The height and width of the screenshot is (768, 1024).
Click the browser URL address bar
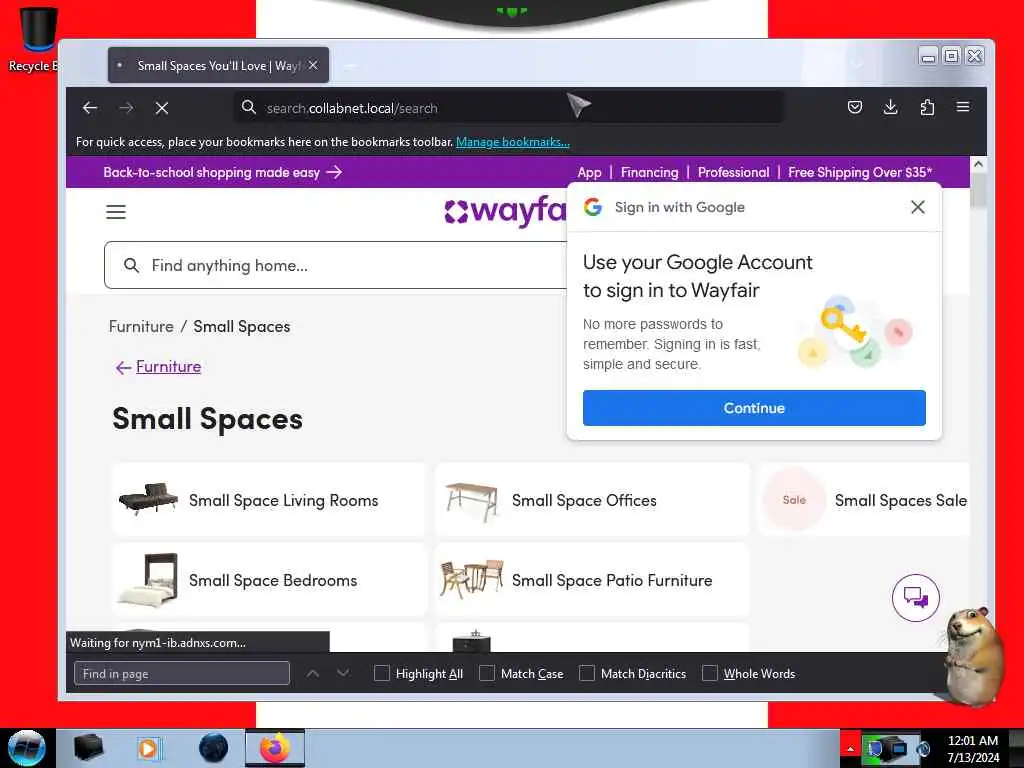coord(509,108)
